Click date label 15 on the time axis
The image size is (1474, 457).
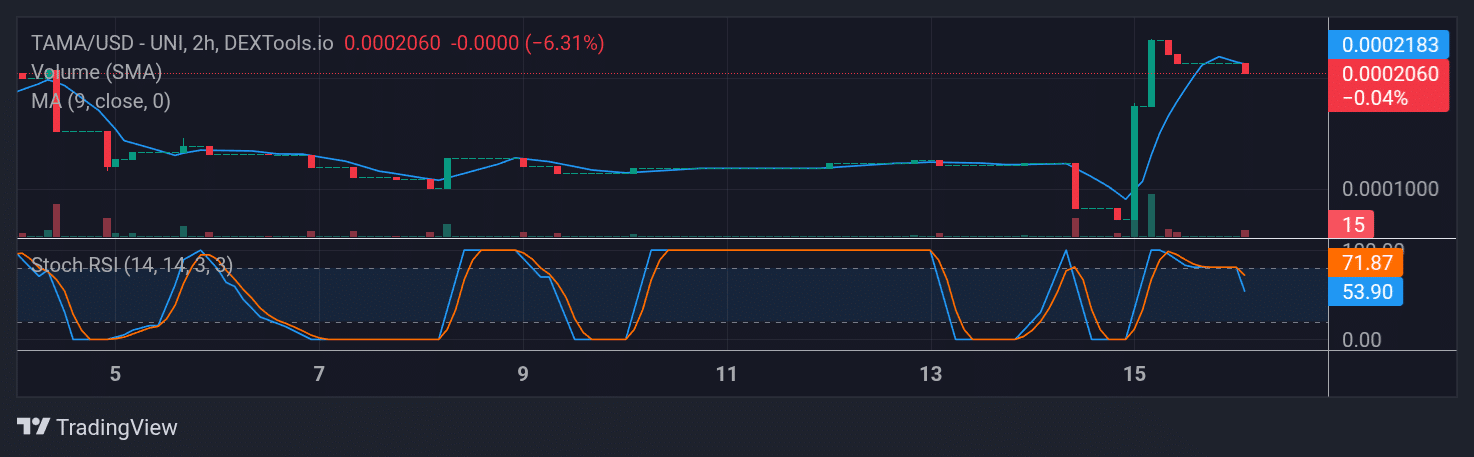pos(1134,375)
